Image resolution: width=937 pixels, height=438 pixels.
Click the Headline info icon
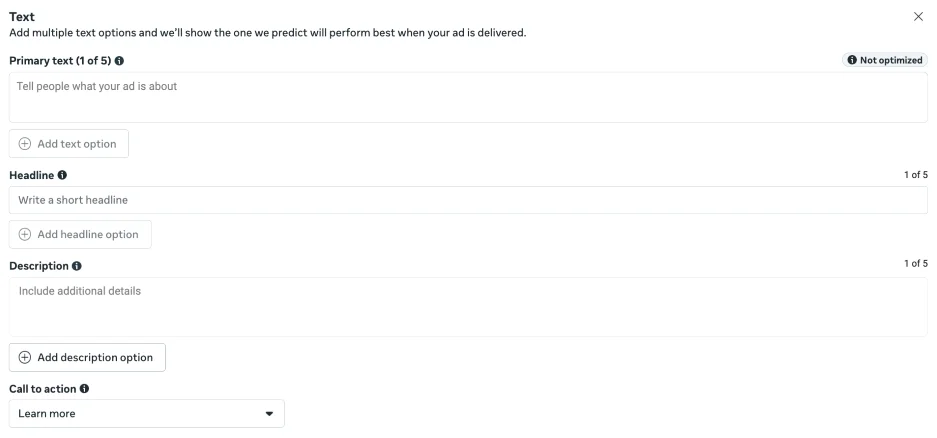[63, 176]
